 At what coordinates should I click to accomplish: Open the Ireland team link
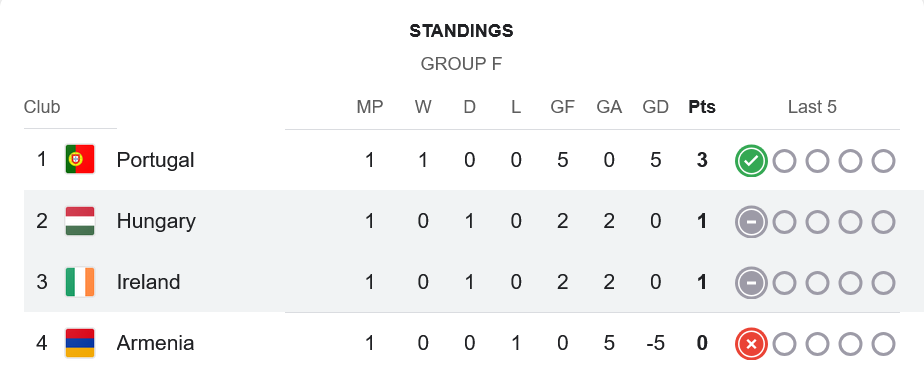tap(148, 282)
